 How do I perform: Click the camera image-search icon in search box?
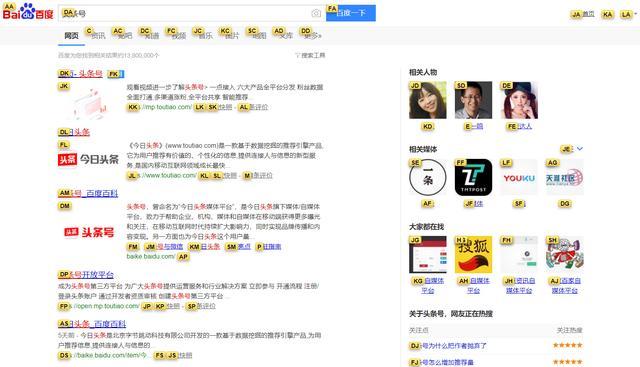click(316, 13)
